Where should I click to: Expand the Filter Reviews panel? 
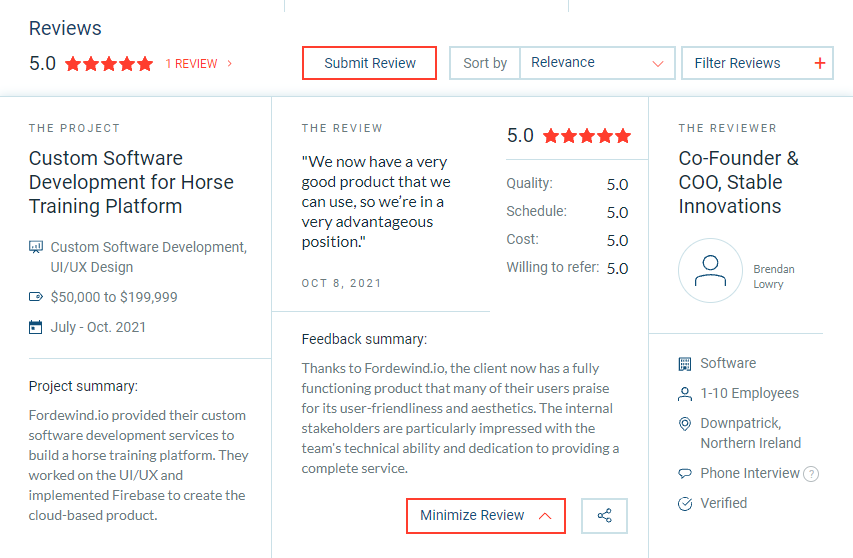click(758, 63)
